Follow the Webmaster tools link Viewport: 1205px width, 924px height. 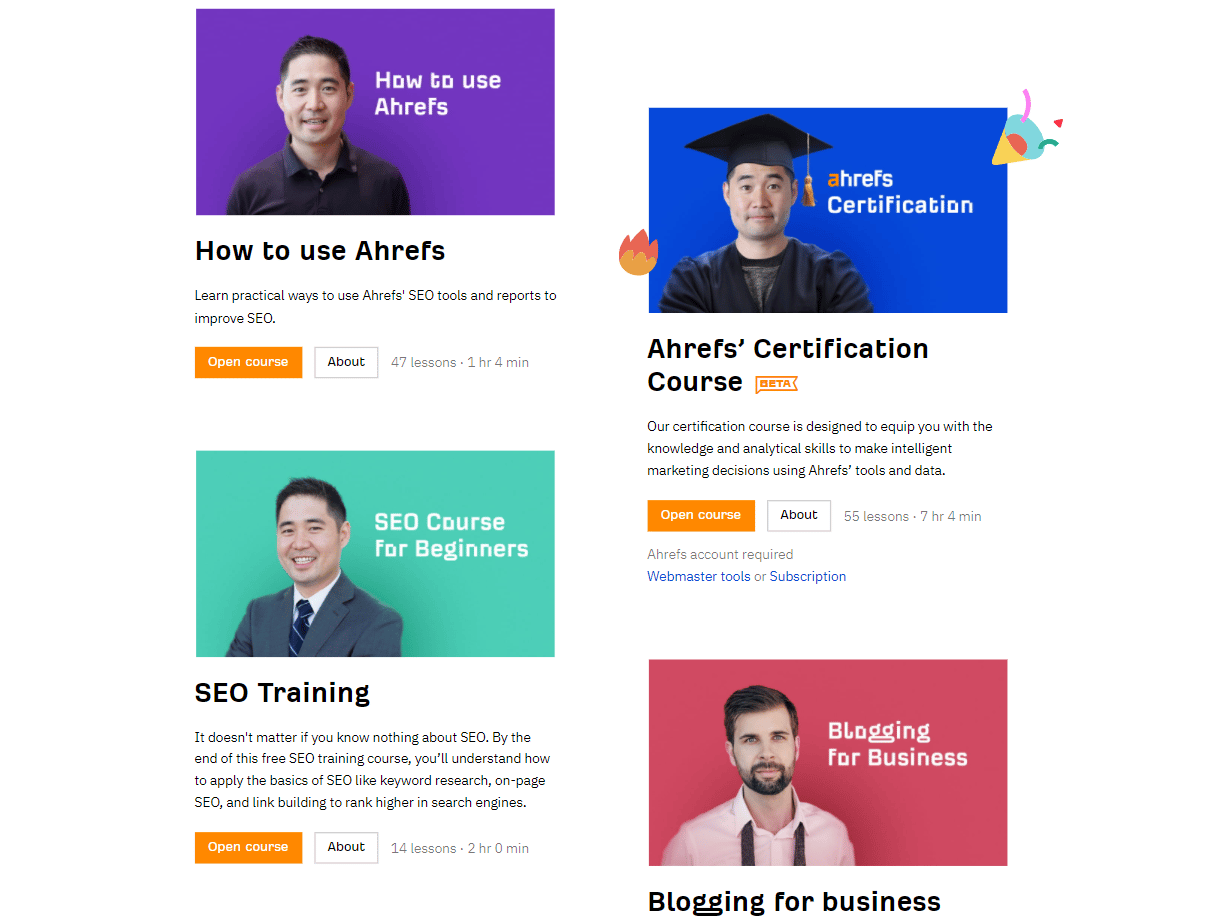pos(699,576)
